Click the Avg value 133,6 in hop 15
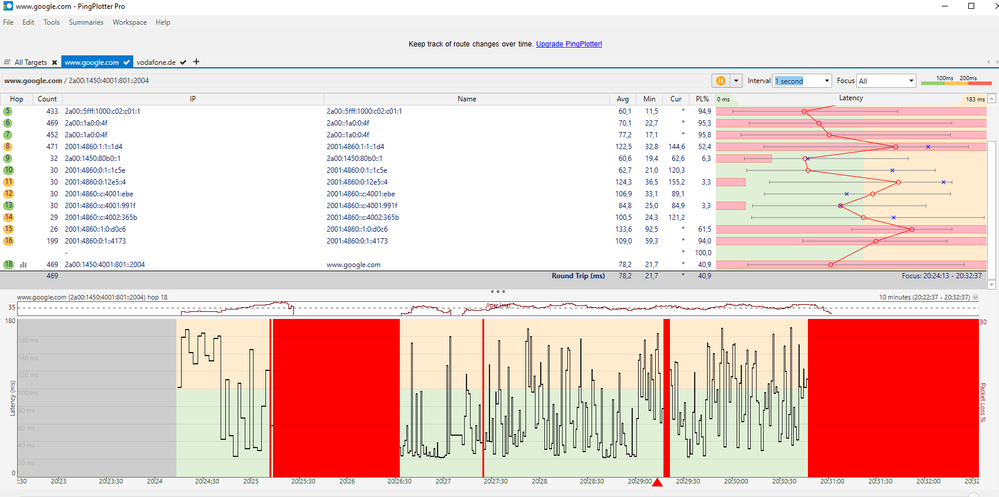999x497 pixels. (623, 229)
